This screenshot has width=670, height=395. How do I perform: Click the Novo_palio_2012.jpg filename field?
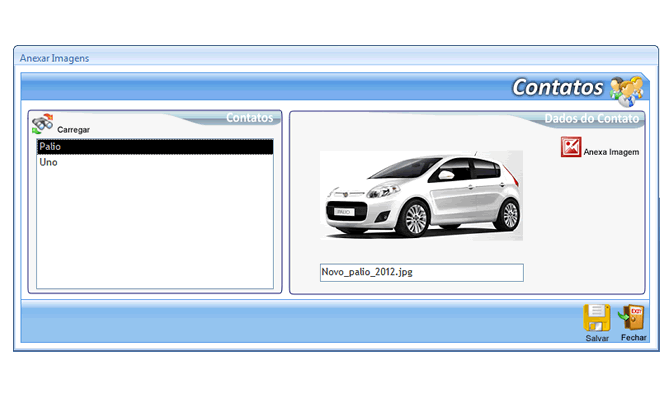pyautogui.click(x=422, y=273)
